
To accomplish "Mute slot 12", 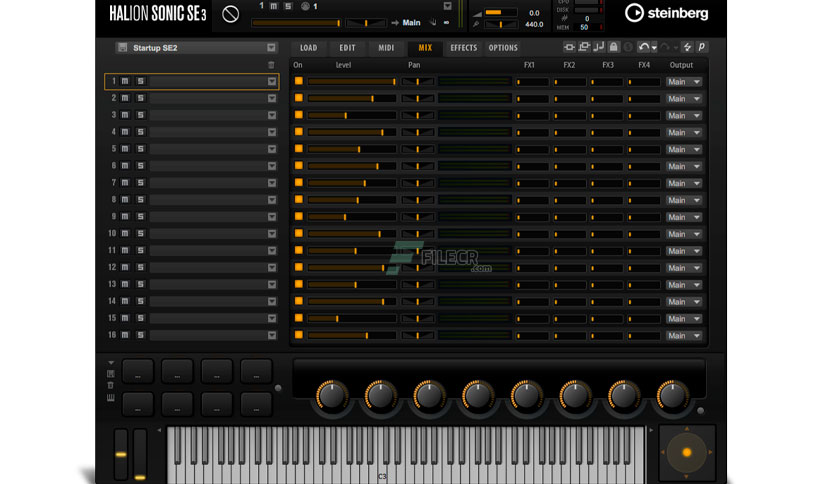I will (125, 267).
